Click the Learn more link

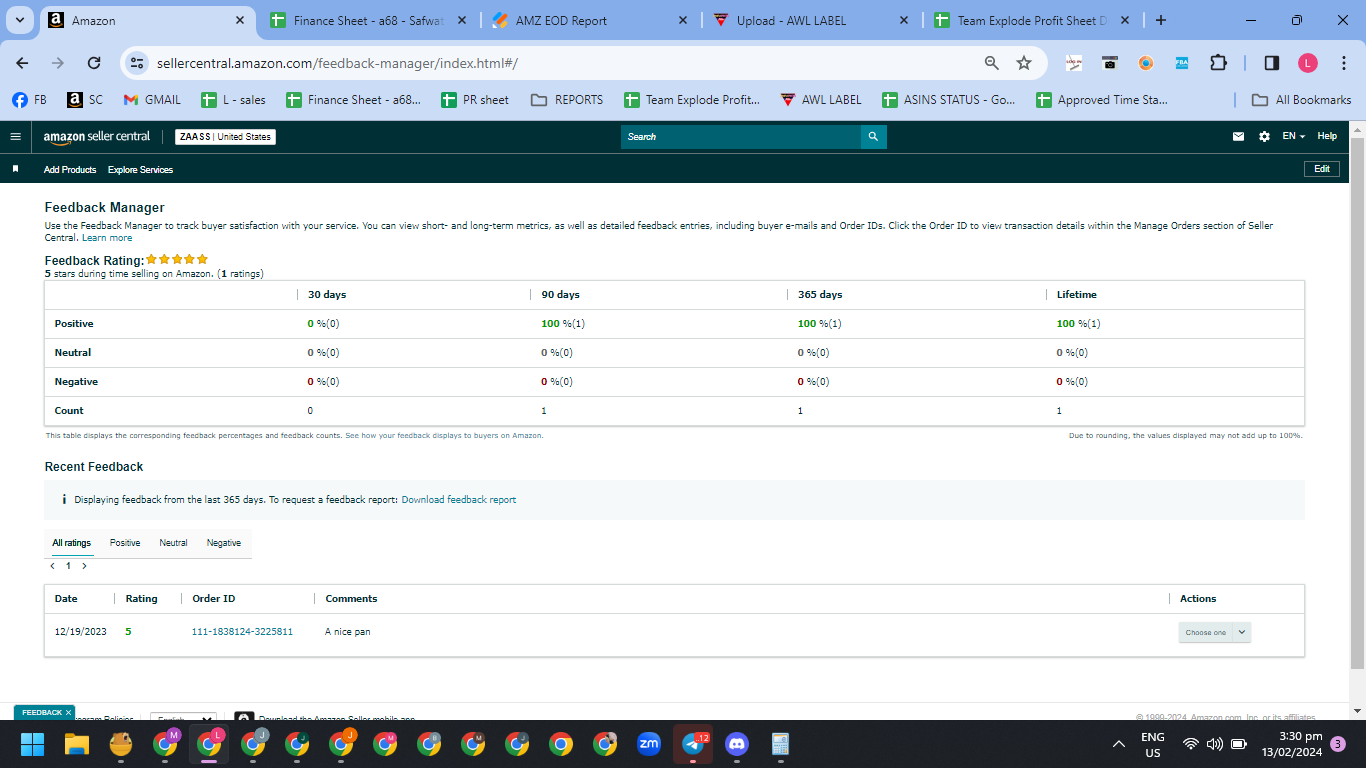107,238
